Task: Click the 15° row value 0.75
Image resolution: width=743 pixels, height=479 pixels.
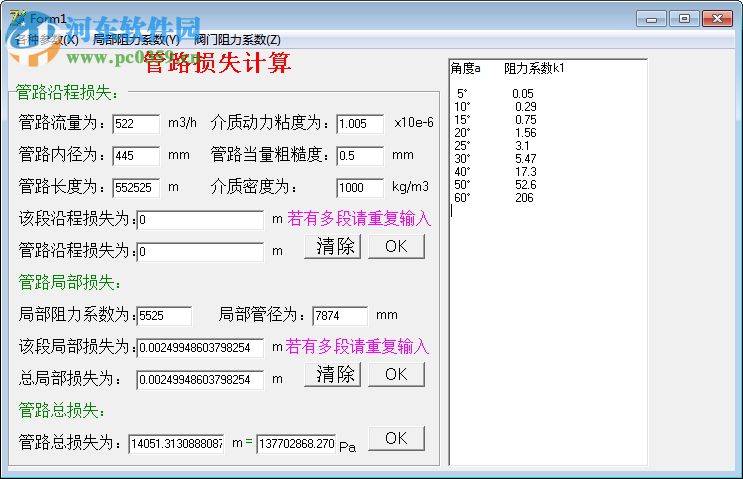Action: pos(526,120)
